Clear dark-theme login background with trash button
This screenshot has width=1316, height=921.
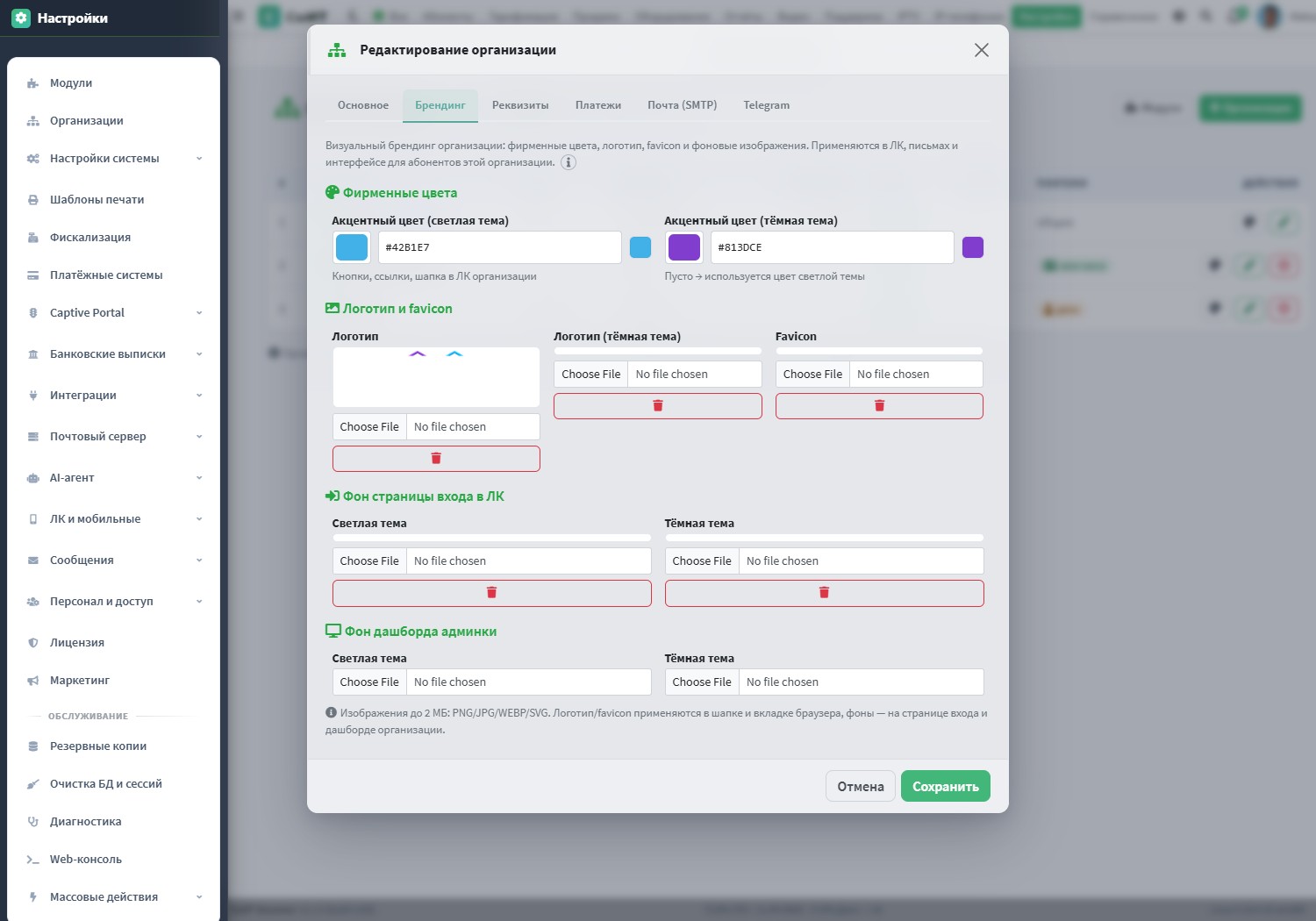(824, 593)
